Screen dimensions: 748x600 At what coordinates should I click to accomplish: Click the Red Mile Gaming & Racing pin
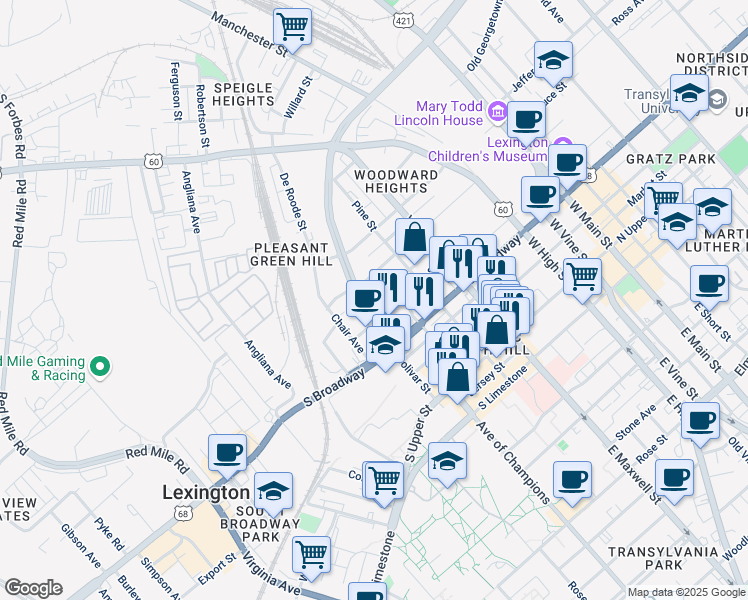coord(100,367)
